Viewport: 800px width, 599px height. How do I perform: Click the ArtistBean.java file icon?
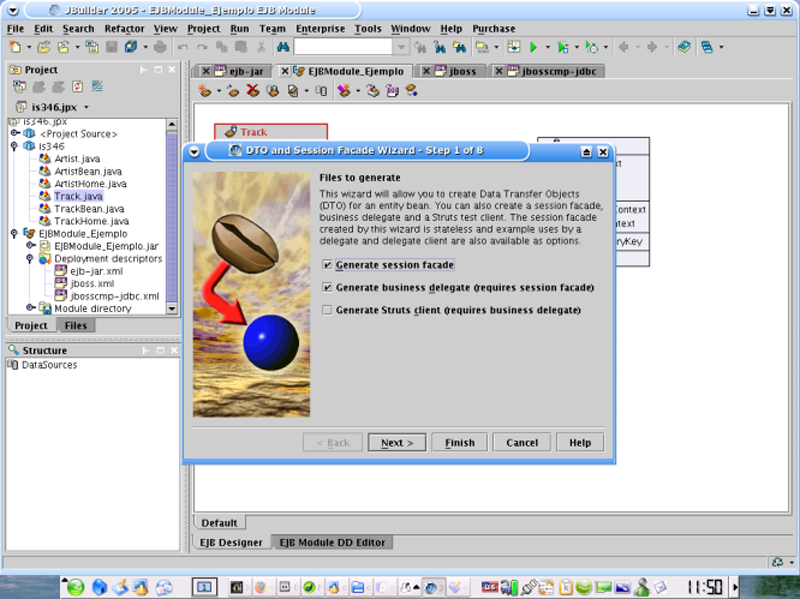pos(45,172)
